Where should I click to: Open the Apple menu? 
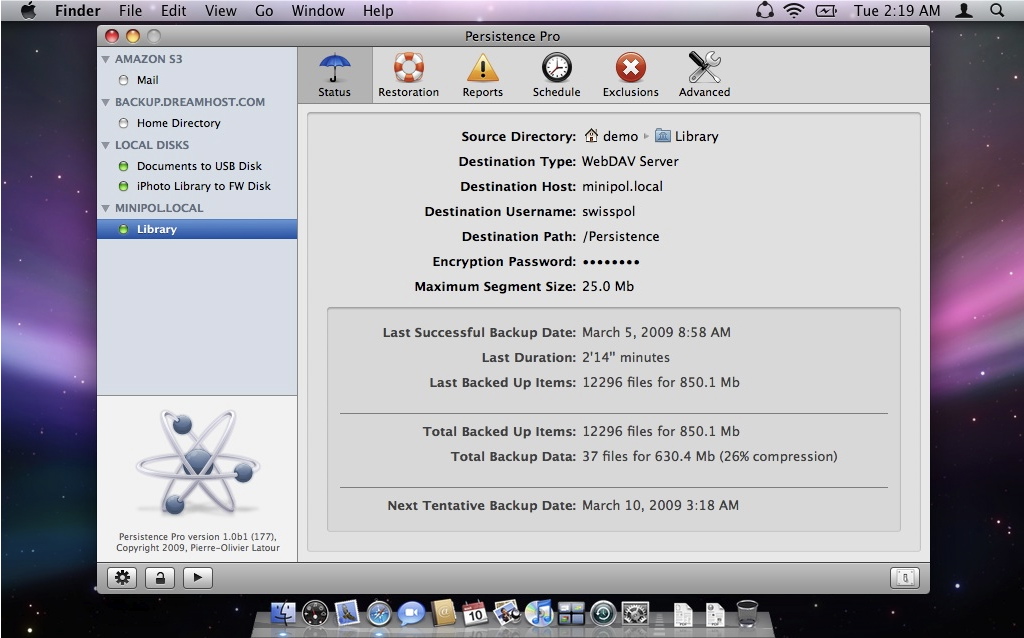[x=28, y=10]
